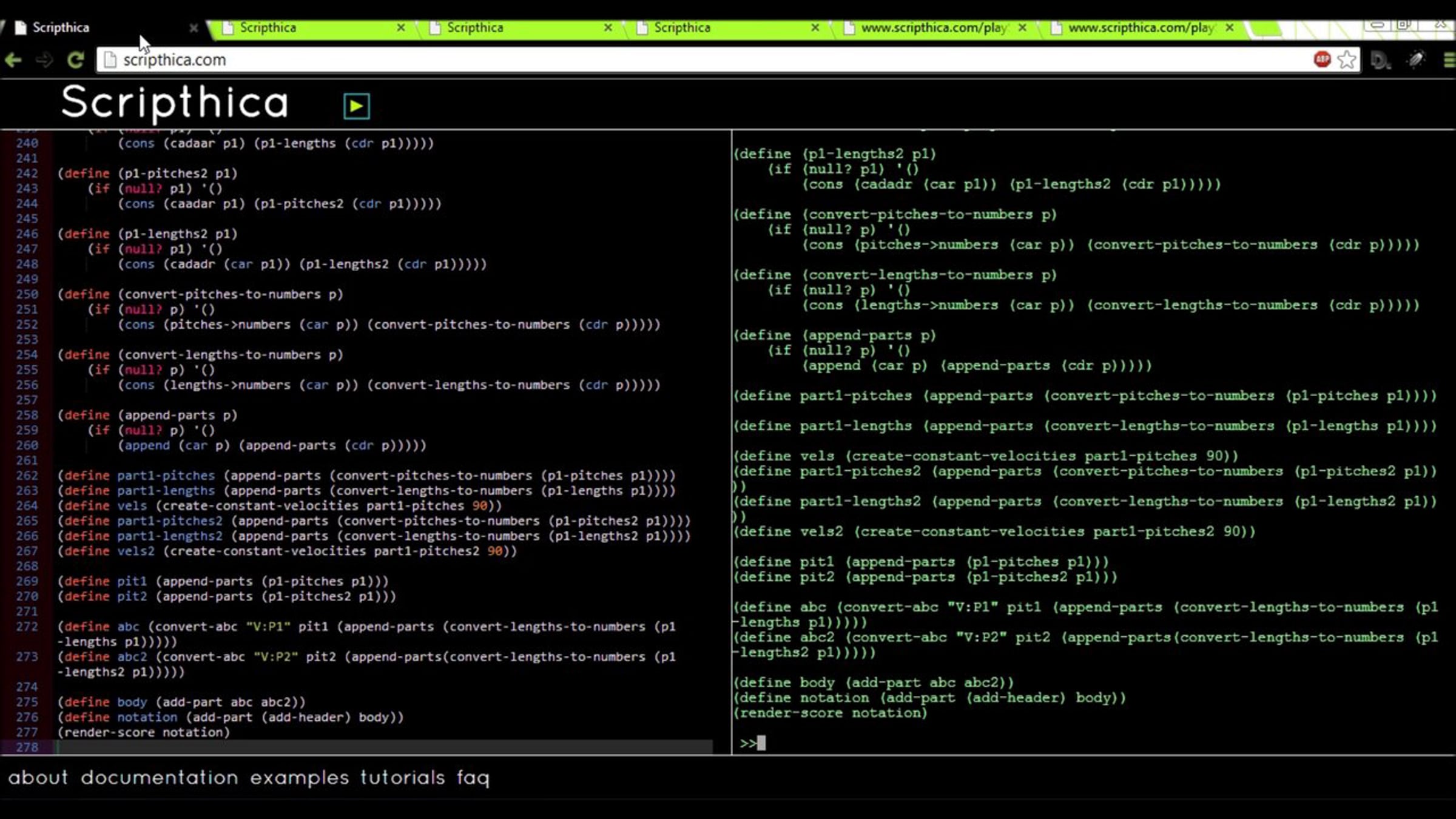This screenshot has height=819, width=1456.
Task: Click the editor line defining vels2
Action: tap(288, 551)
